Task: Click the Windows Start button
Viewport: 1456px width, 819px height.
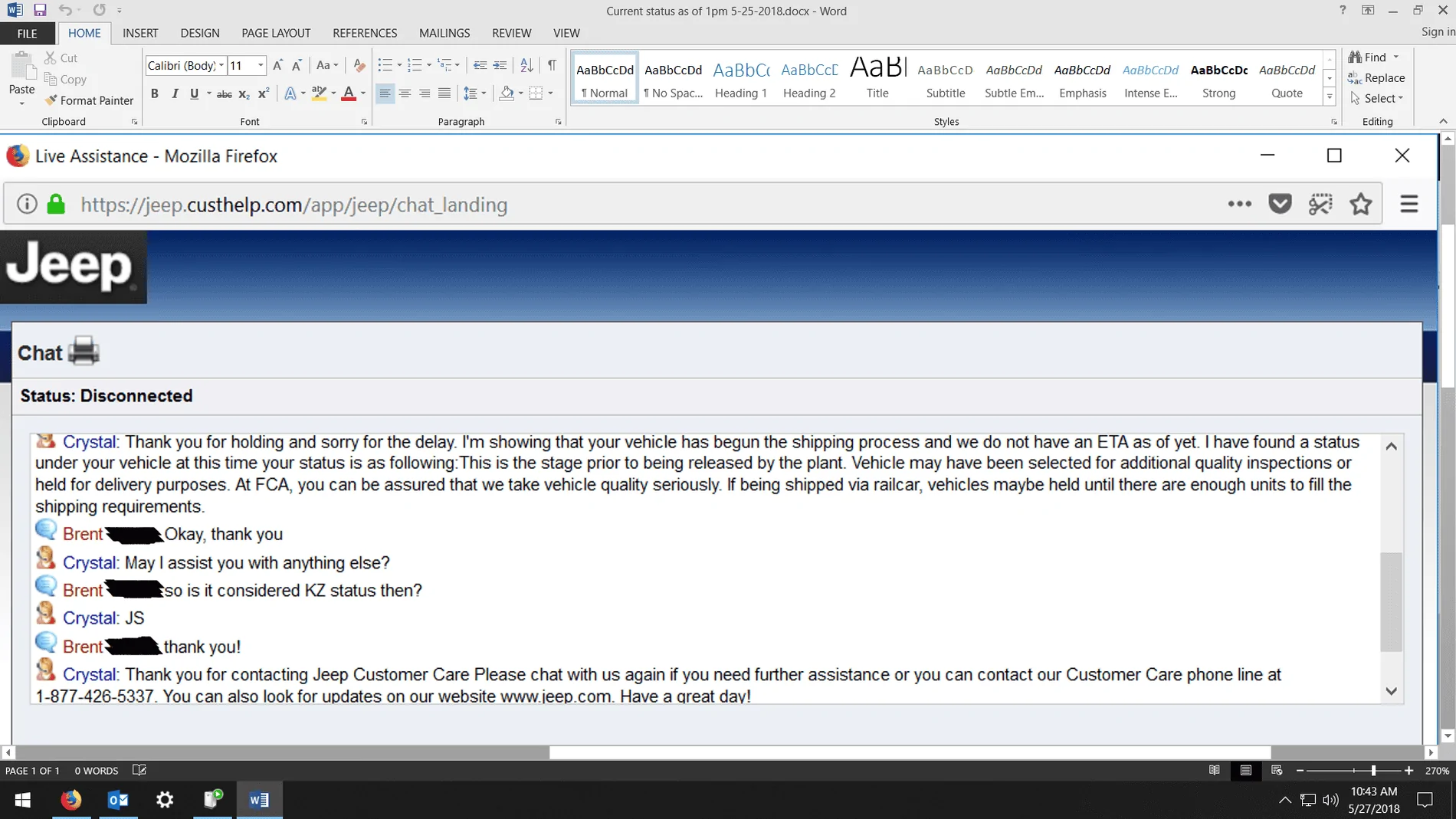Action: click(x=23, y=800)
